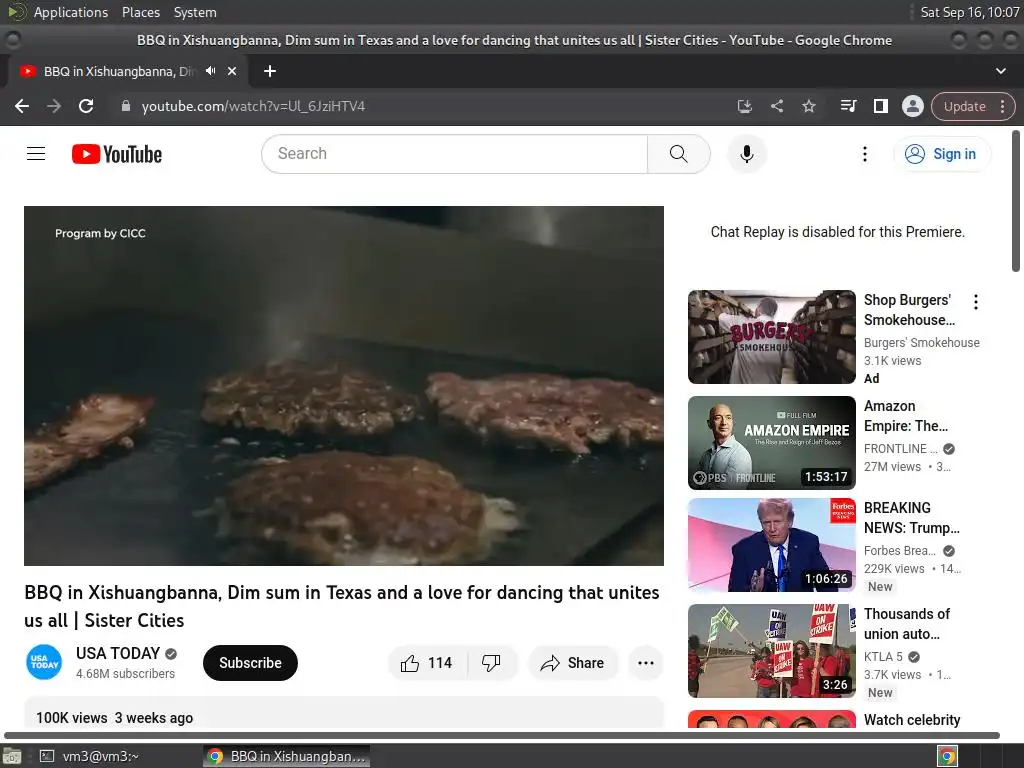Open the YouTube hamburger guide menu
The image size is (1024, 768).
36,154
